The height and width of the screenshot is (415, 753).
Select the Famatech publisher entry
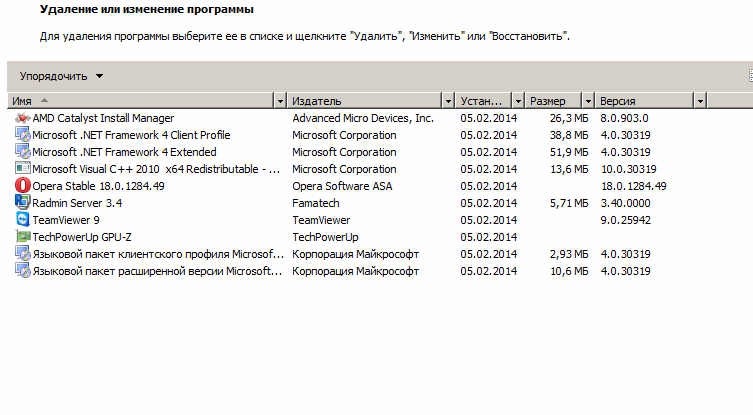coord(316,203)
